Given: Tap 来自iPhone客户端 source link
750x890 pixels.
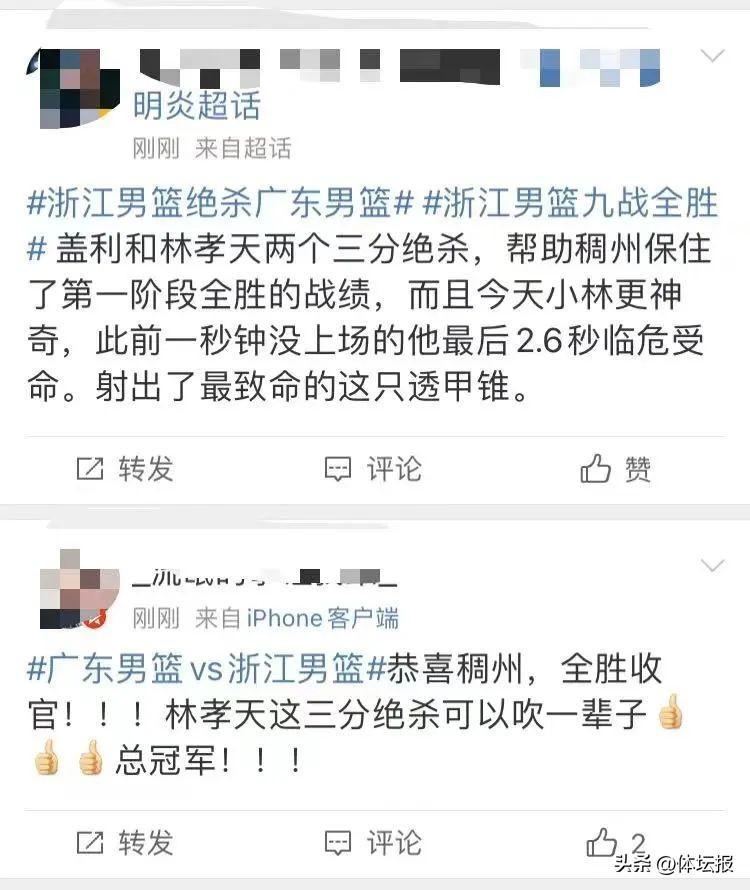Looking at the screenshot, I should pyautogui.click(x=296, y=618).
